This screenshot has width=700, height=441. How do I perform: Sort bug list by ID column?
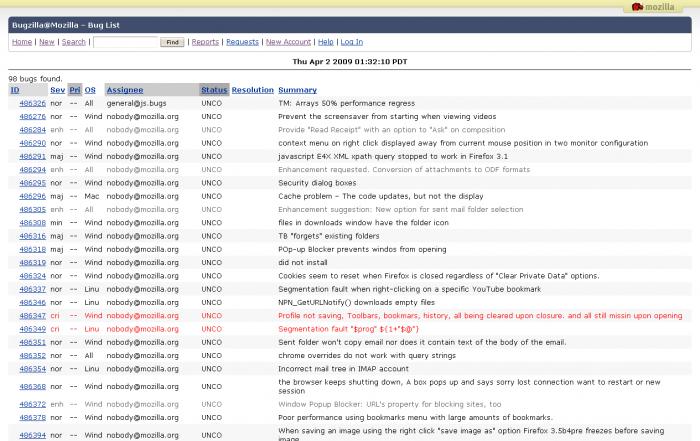(15, 90)
